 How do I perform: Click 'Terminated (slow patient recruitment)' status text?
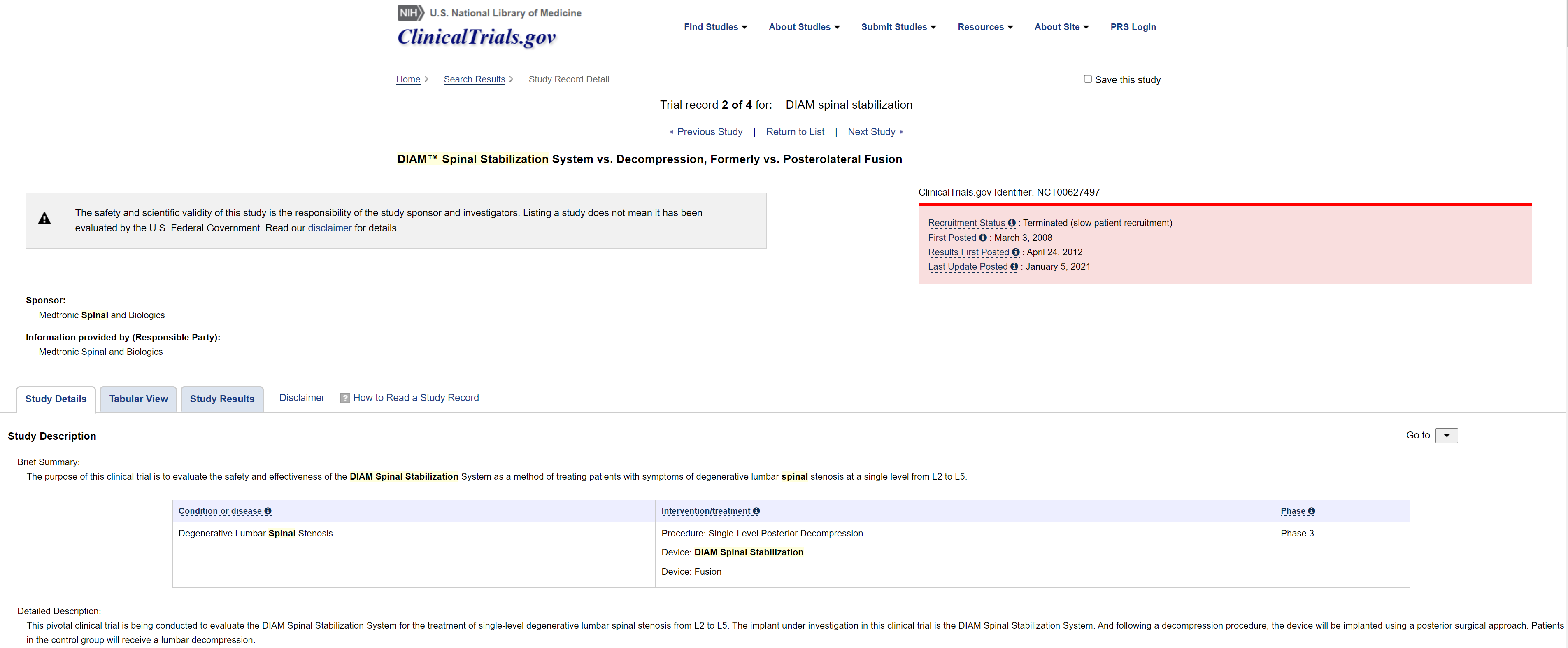click(1098, 223)
